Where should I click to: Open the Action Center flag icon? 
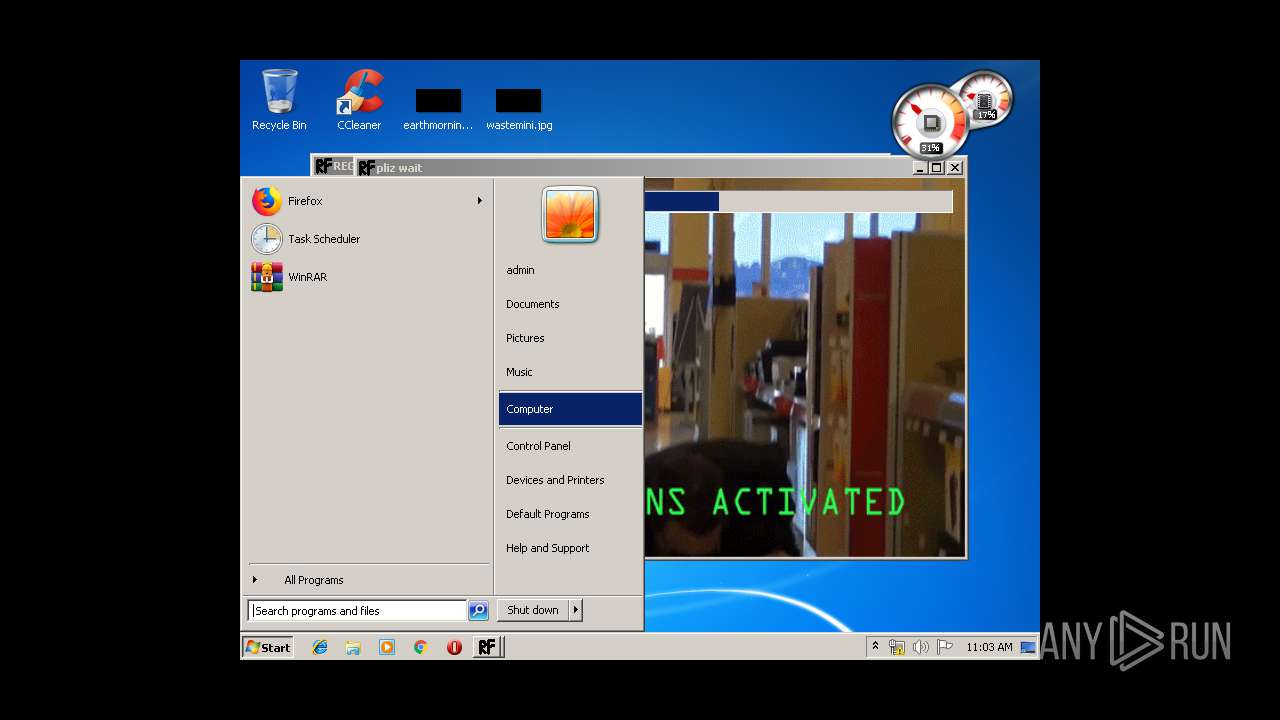pos(945,647)
